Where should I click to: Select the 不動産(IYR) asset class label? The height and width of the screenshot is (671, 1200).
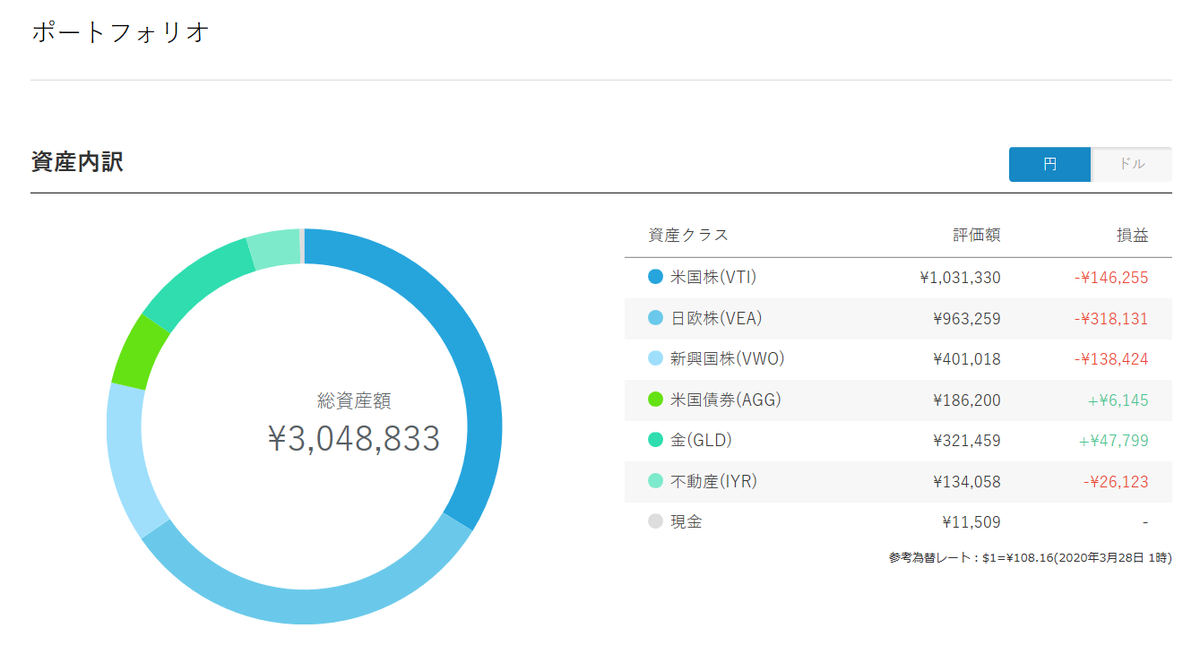pos(713,481)
